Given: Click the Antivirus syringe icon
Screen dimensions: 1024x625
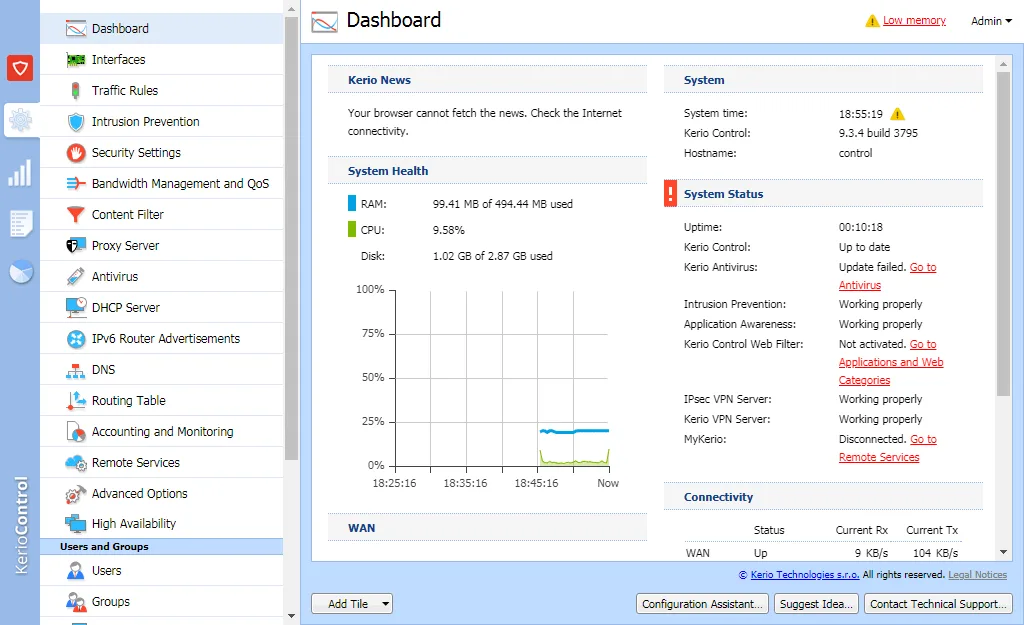Looking at the screenshot, I should tap(76, 276).
